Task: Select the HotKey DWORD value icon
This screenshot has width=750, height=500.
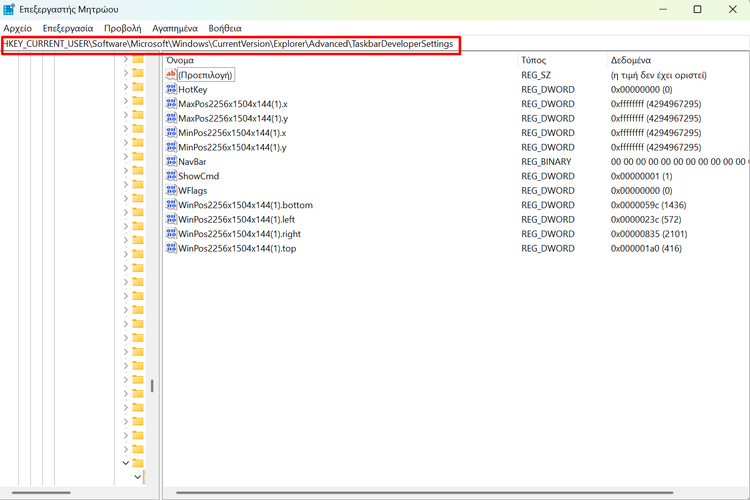Action: 171,89
